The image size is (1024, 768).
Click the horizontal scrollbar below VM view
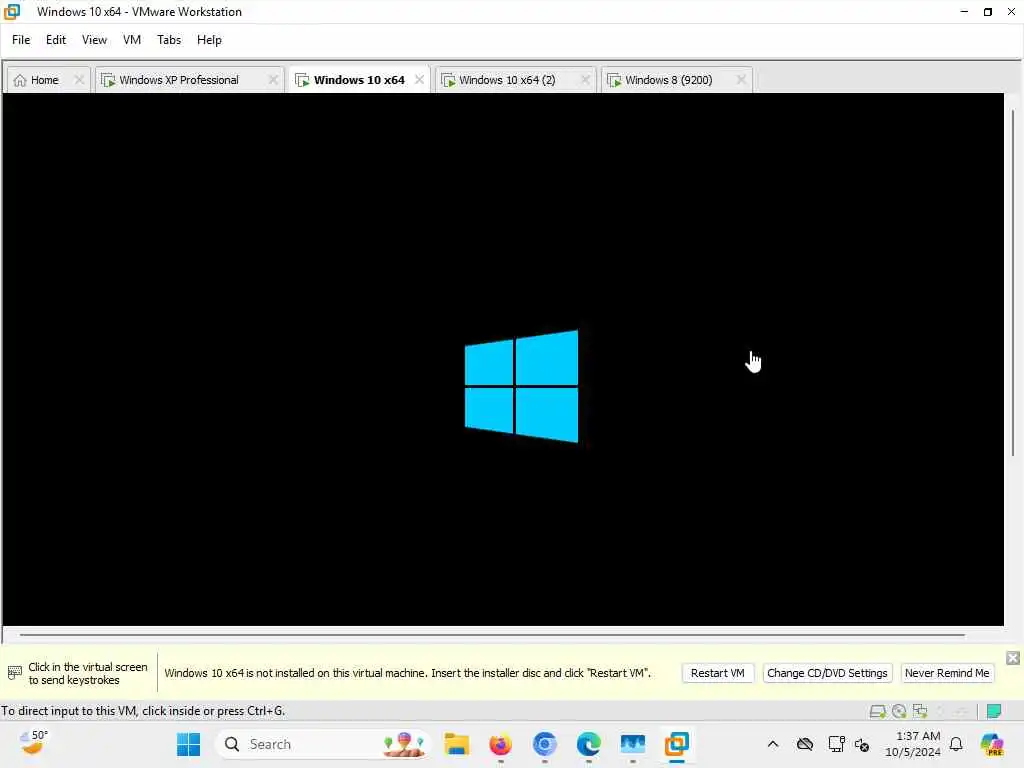click(492, 634)
